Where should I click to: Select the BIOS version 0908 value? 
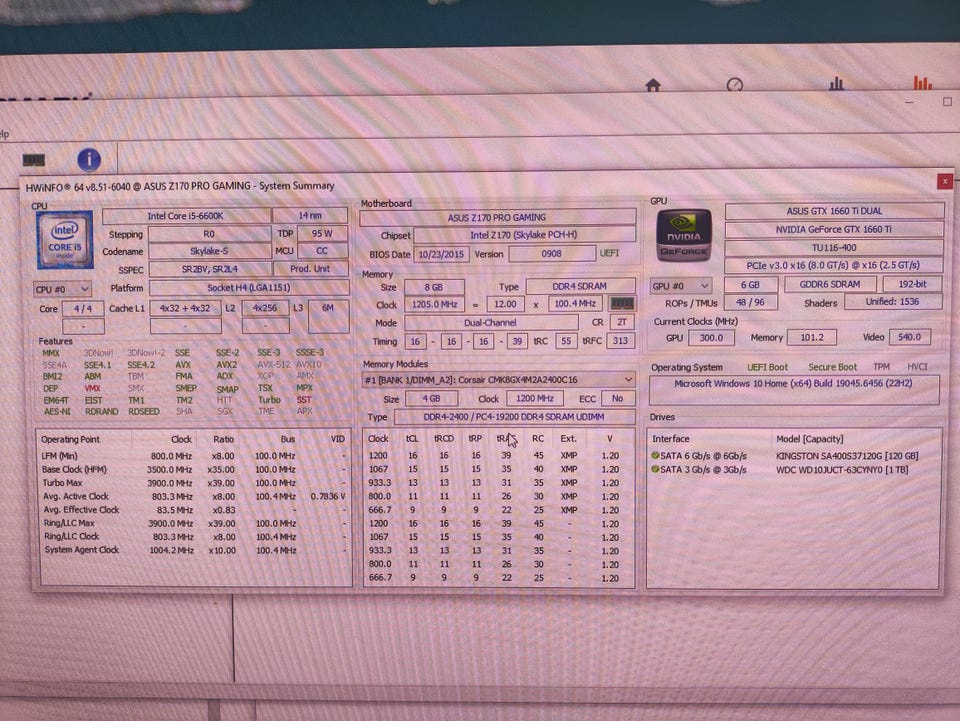click(552, 253)
